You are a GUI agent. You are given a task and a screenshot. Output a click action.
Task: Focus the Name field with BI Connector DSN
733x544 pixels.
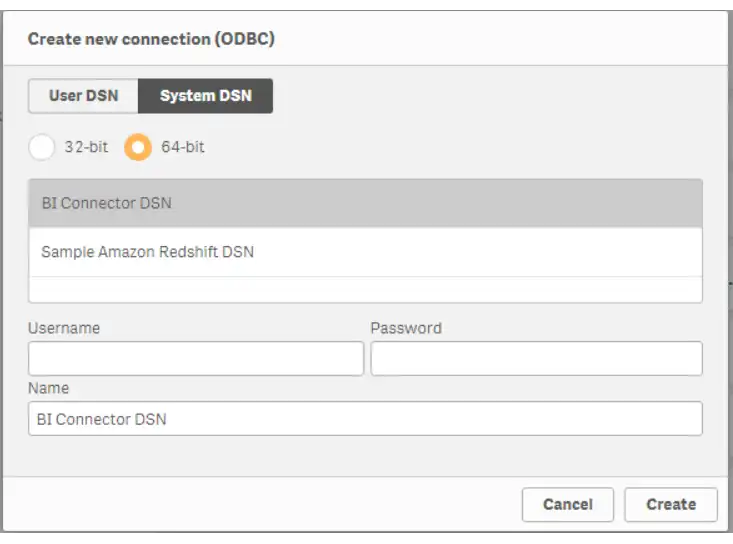point(365,419)
